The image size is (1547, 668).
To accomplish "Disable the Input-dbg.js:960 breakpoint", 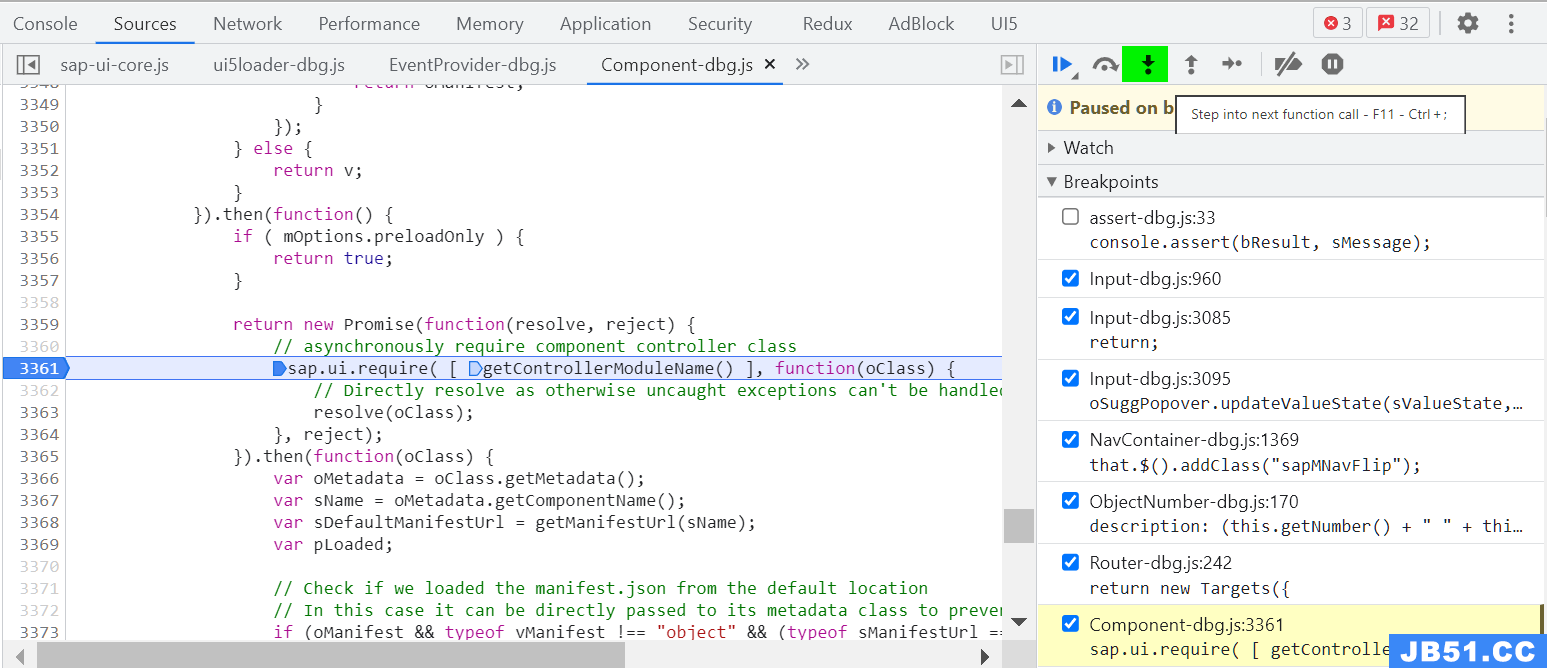I will click(x=1070, y=277).
